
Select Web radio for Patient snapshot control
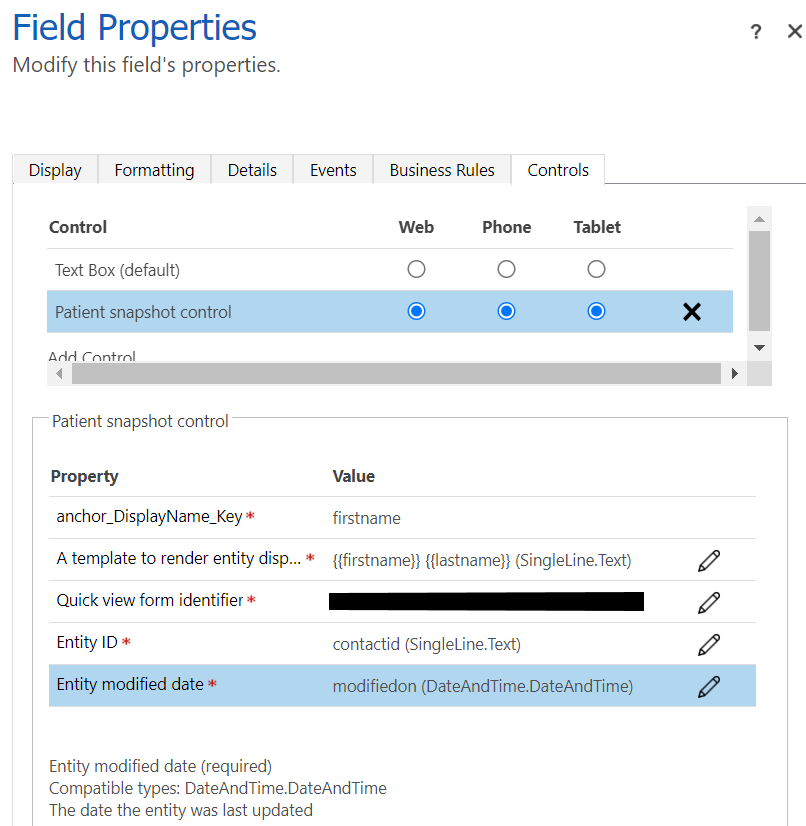click(417, 312)
